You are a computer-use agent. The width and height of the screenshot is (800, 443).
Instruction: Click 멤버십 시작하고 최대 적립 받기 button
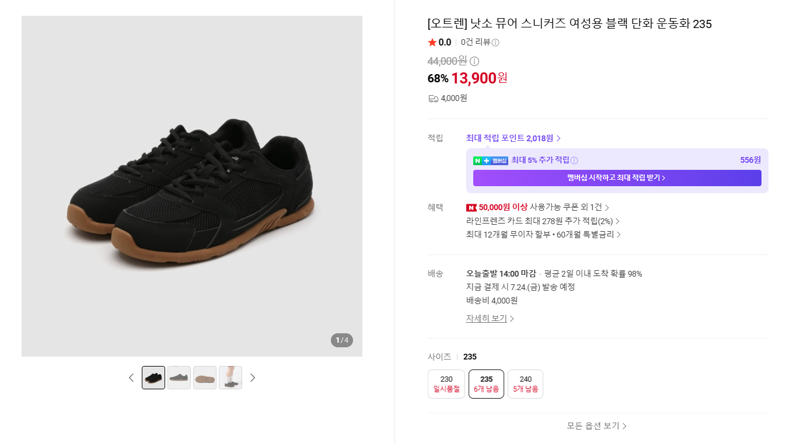click(x=617, y=178)
